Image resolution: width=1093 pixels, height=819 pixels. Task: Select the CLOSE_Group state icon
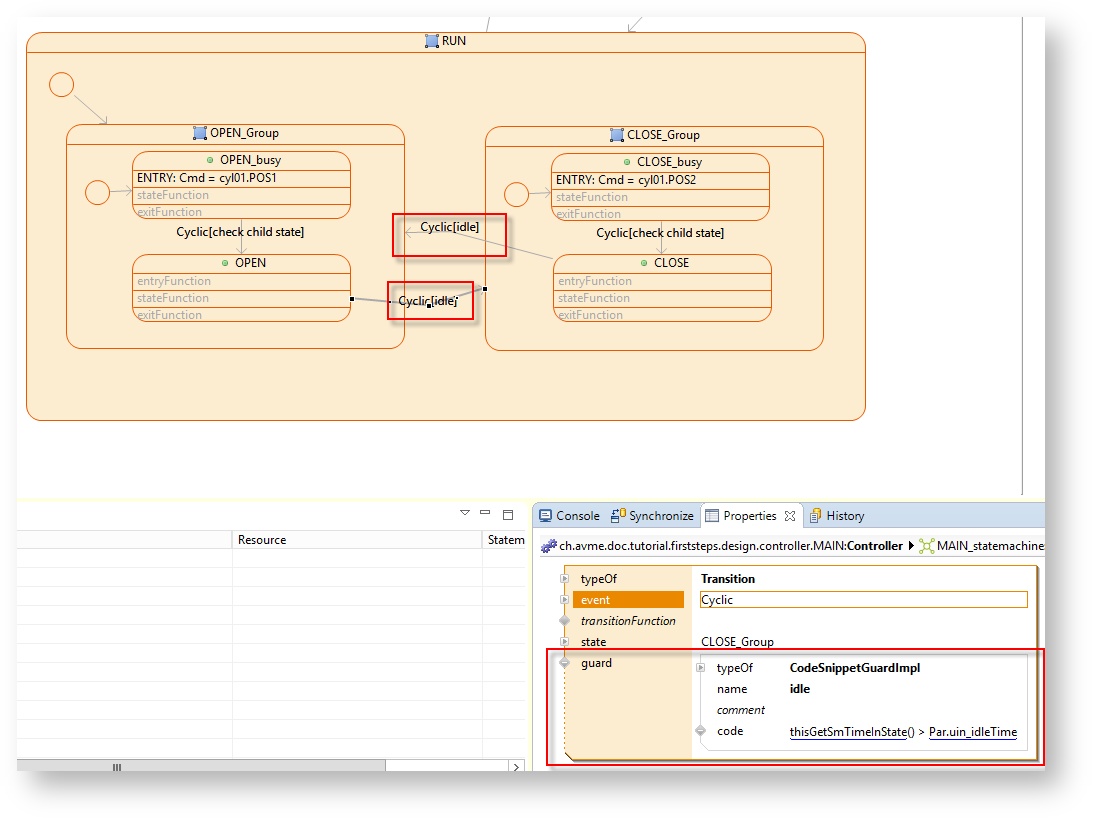[617, 135]
